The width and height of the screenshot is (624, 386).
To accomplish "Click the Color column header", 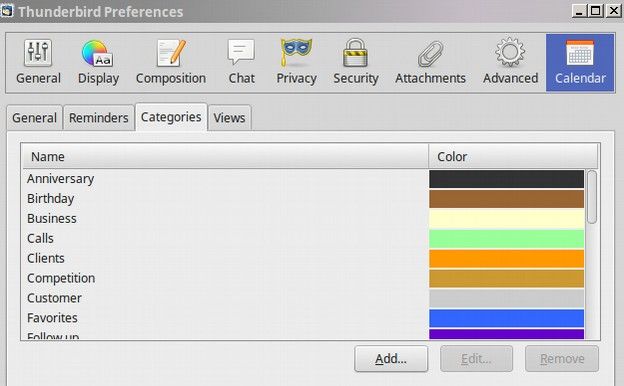I will (513, 156).
